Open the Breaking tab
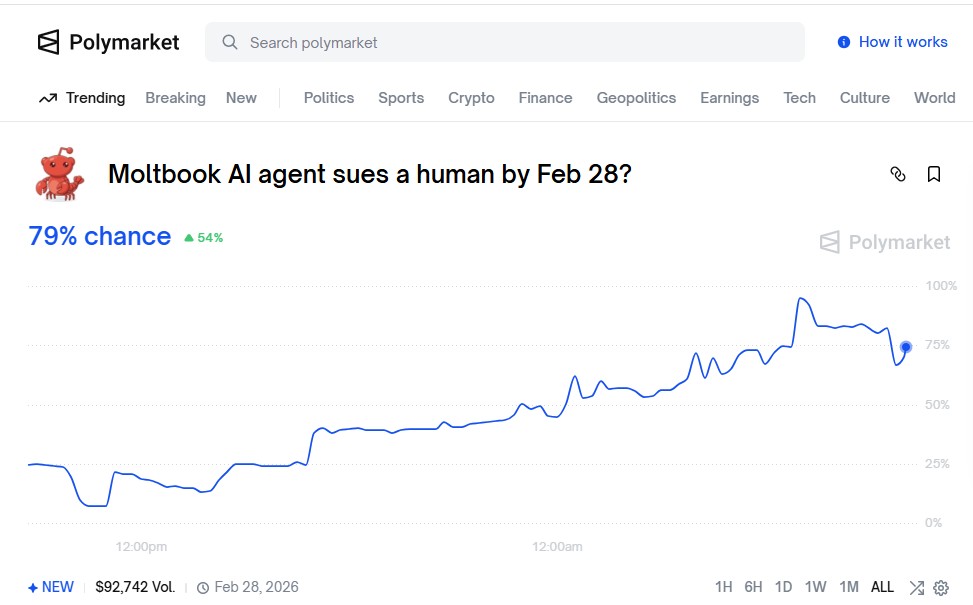The image size is (973, 605). [x=175, y=98]
